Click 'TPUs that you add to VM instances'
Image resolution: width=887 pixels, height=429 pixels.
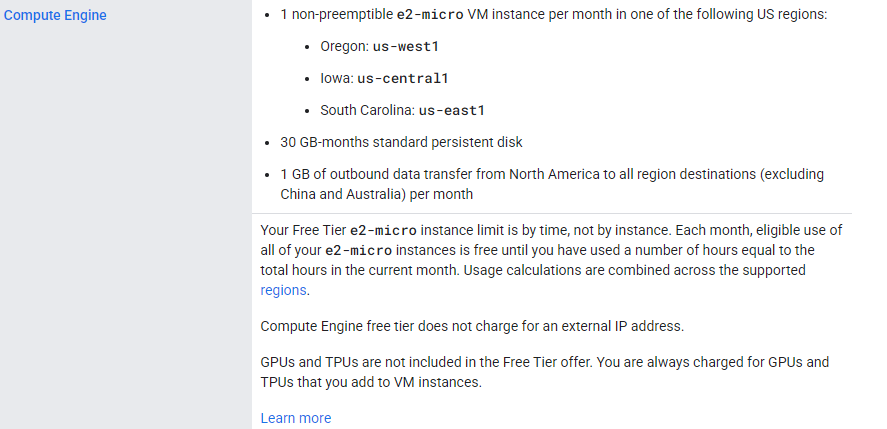click(372, 382)
